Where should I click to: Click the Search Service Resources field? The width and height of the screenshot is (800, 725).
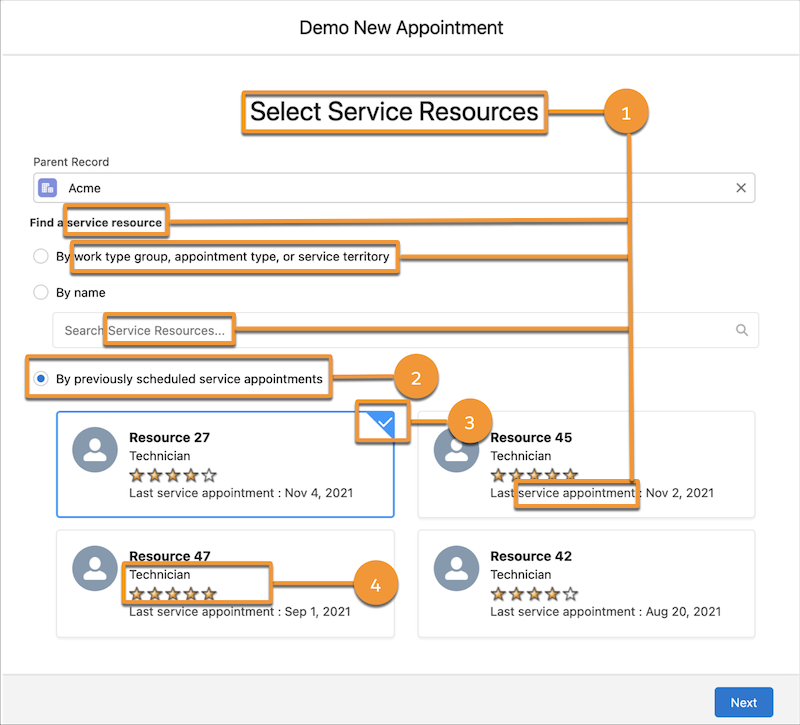(x=300, y=329)
